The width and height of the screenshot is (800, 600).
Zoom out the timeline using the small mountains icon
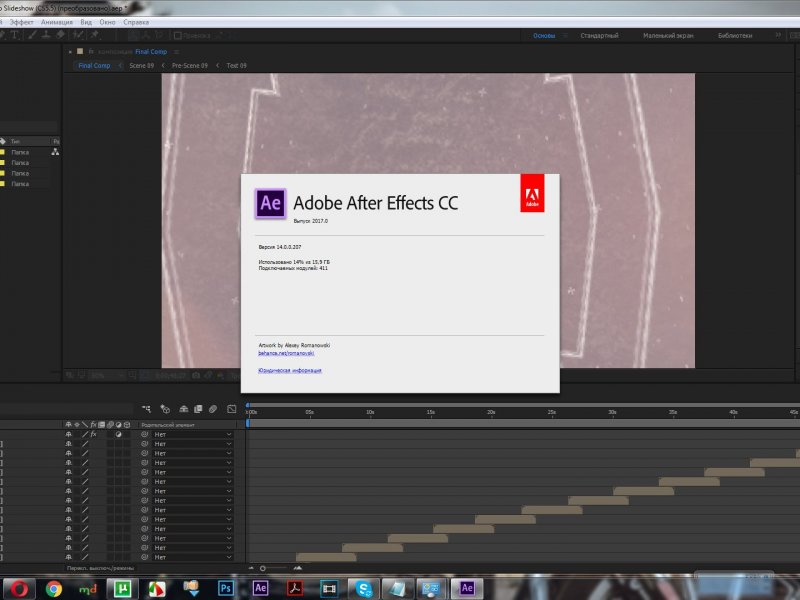pyautogui.click(x=251, y=568)
